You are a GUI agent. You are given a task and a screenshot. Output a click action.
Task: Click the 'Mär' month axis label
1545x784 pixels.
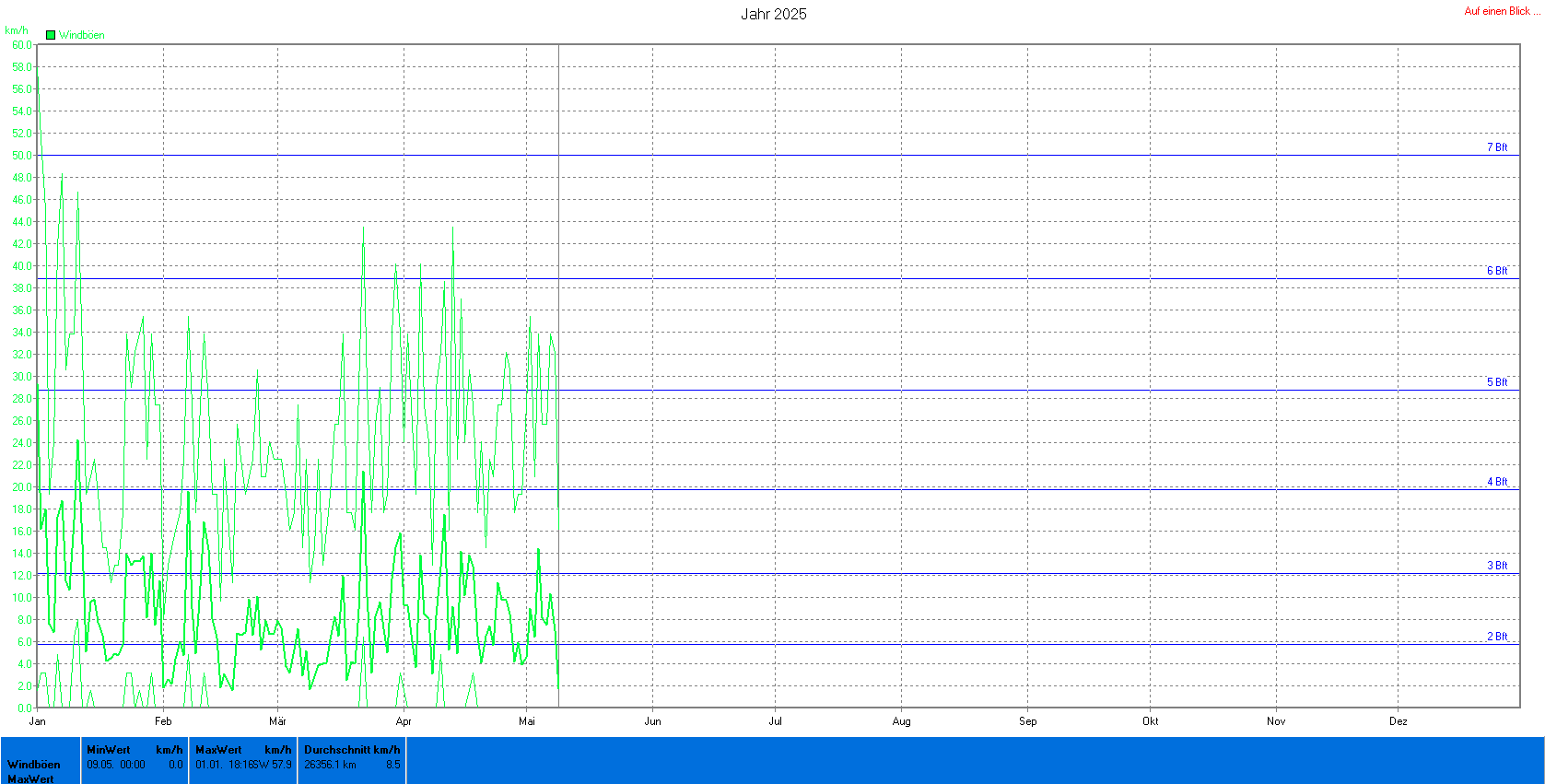(x=277, y=721)
